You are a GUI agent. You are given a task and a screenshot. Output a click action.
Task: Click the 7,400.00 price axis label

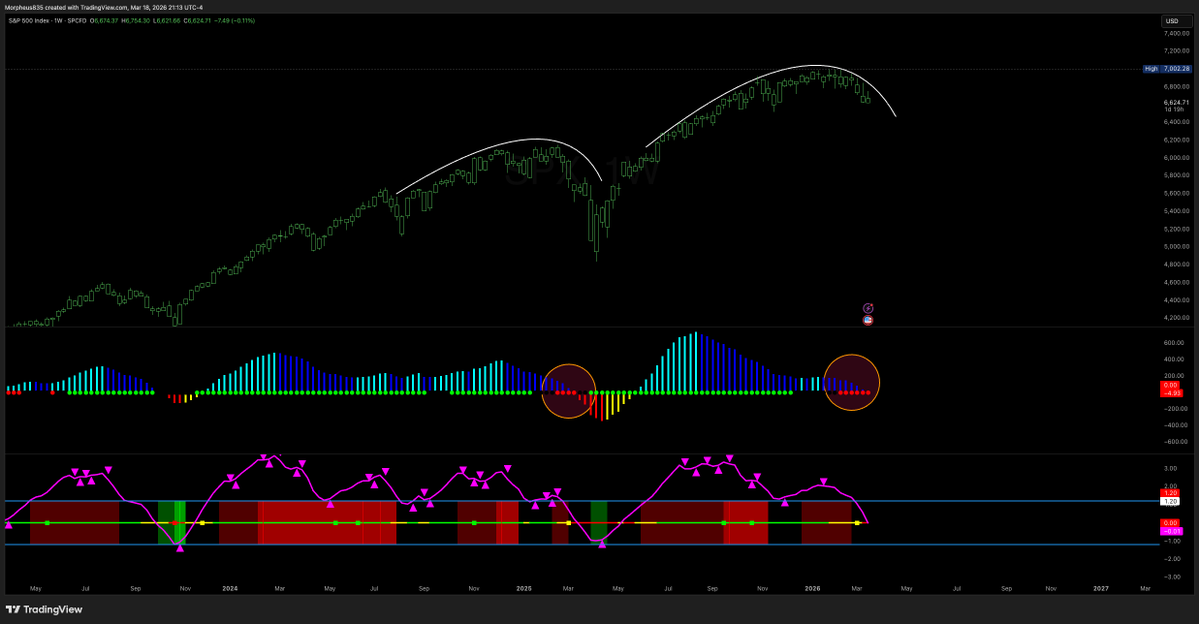coord(1176,34)
